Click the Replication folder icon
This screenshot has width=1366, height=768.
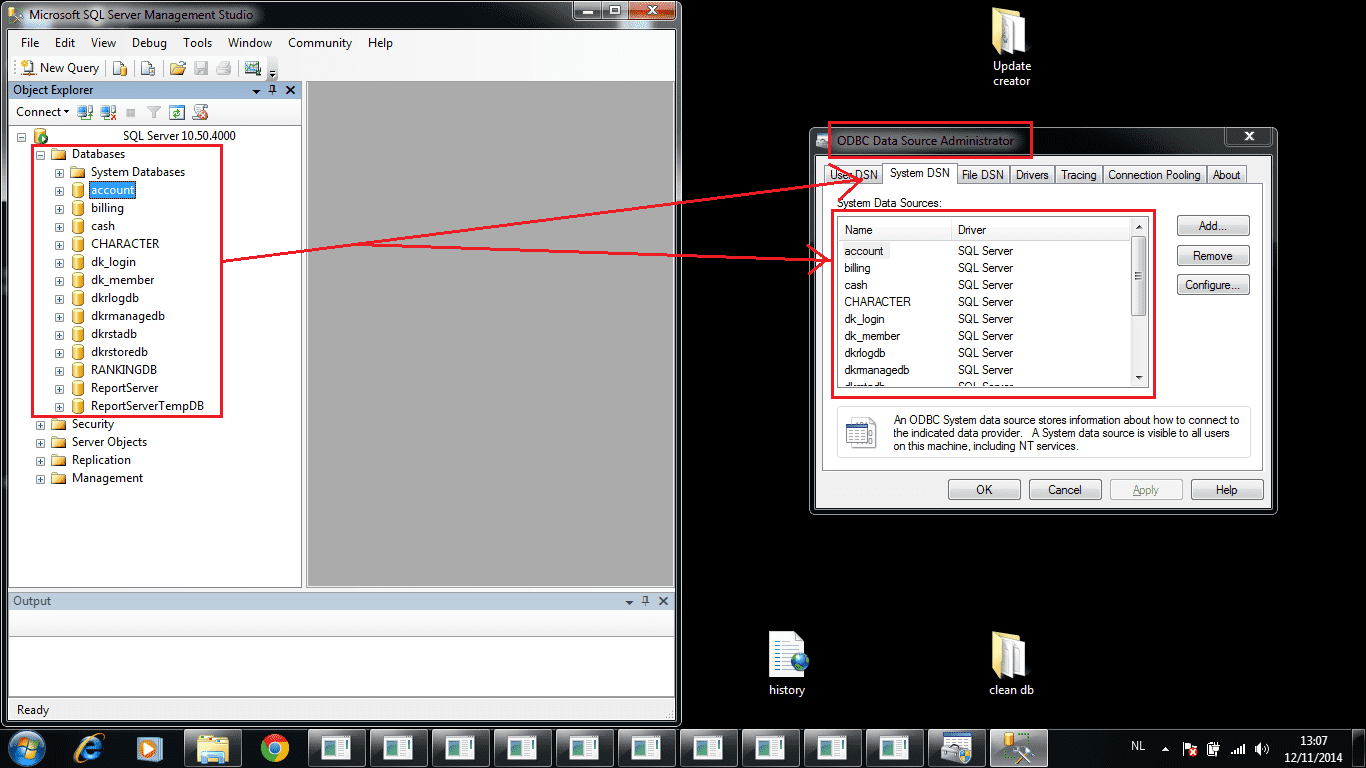click(59, 460)
